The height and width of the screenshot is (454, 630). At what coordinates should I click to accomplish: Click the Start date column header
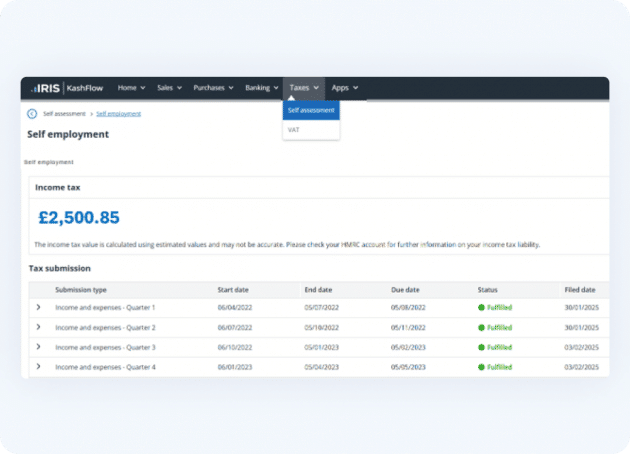tap(233, 290)
